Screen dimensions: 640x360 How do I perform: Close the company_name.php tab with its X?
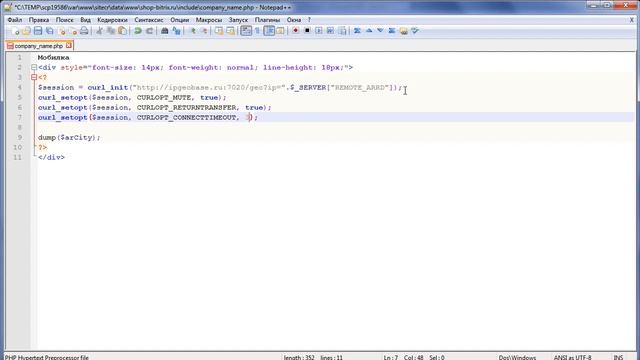(69, 46)
